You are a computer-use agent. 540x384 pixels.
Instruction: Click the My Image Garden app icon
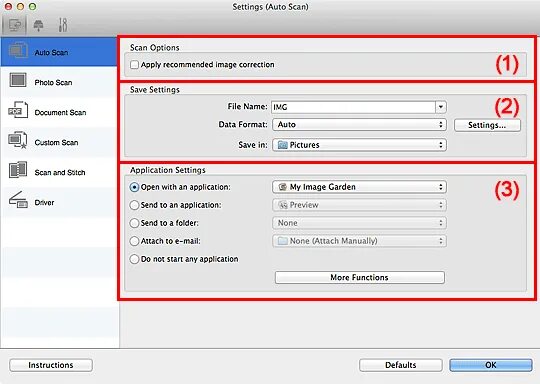[x=283, y=187]
